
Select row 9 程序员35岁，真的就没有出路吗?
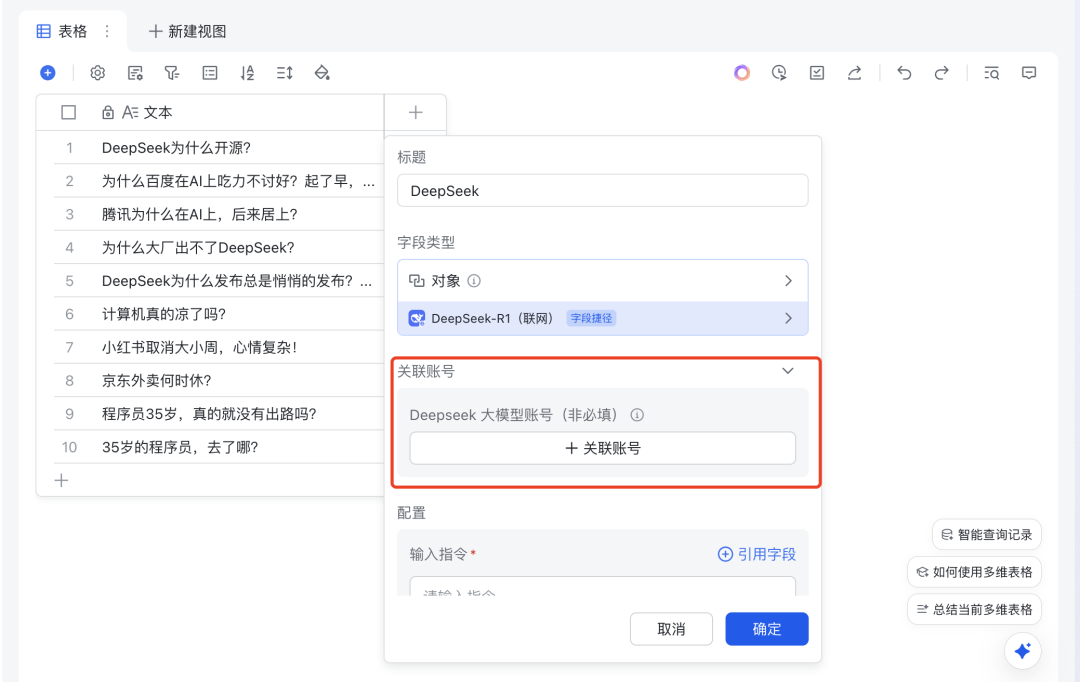[218, 413]
